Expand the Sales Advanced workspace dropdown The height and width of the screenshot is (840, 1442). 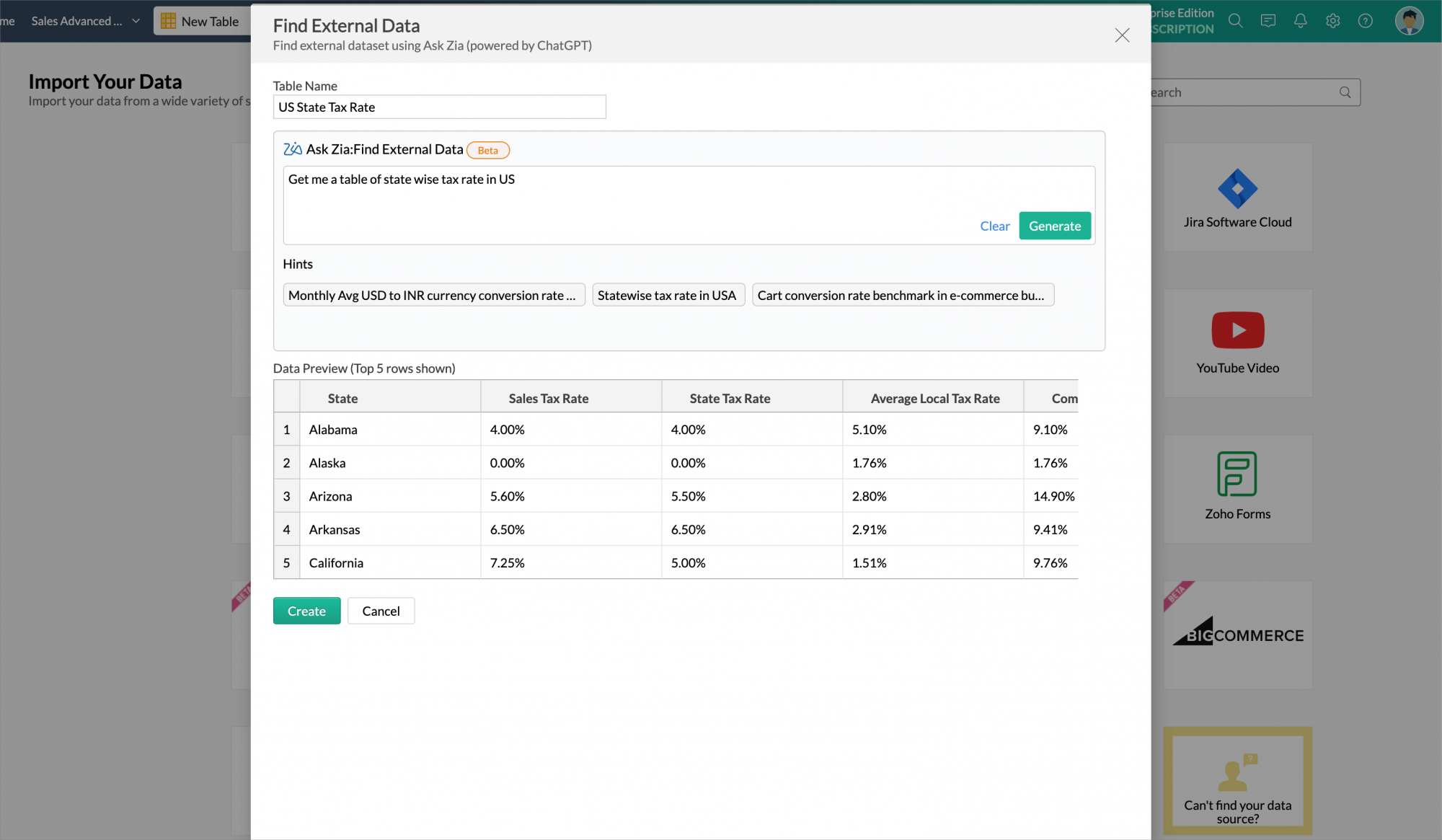[136, 21]
